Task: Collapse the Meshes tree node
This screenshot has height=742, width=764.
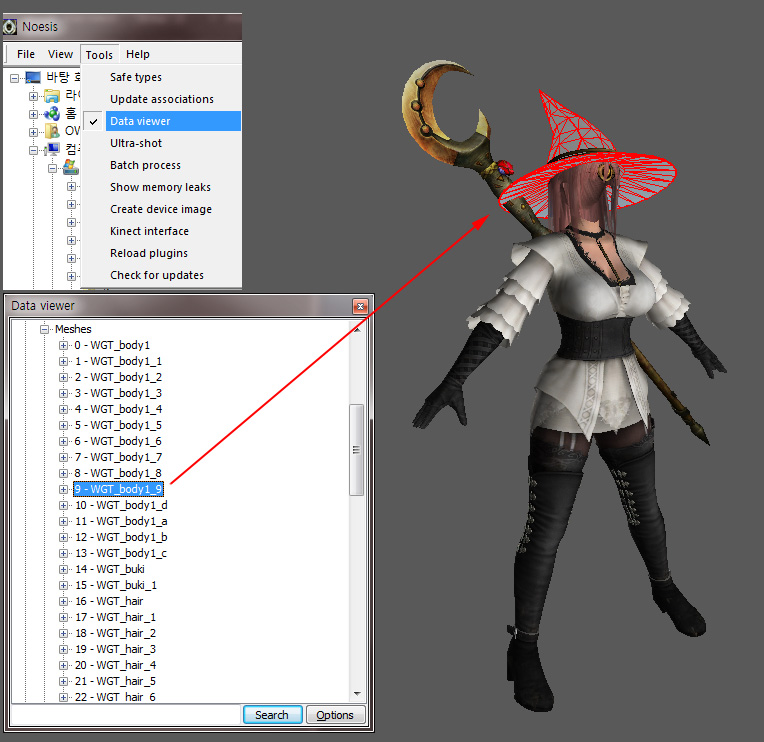Action: click(x=45, y=329)
